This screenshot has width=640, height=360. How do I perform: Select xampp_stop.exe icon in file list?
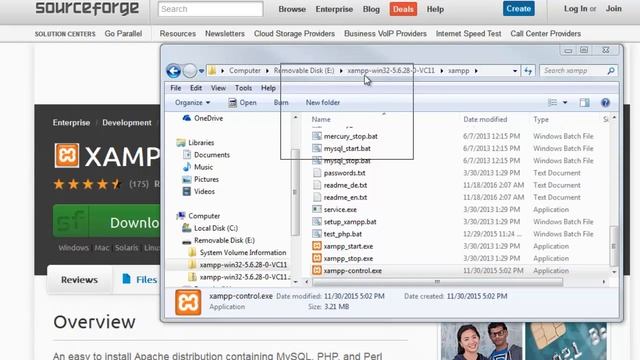pos(317,258)
